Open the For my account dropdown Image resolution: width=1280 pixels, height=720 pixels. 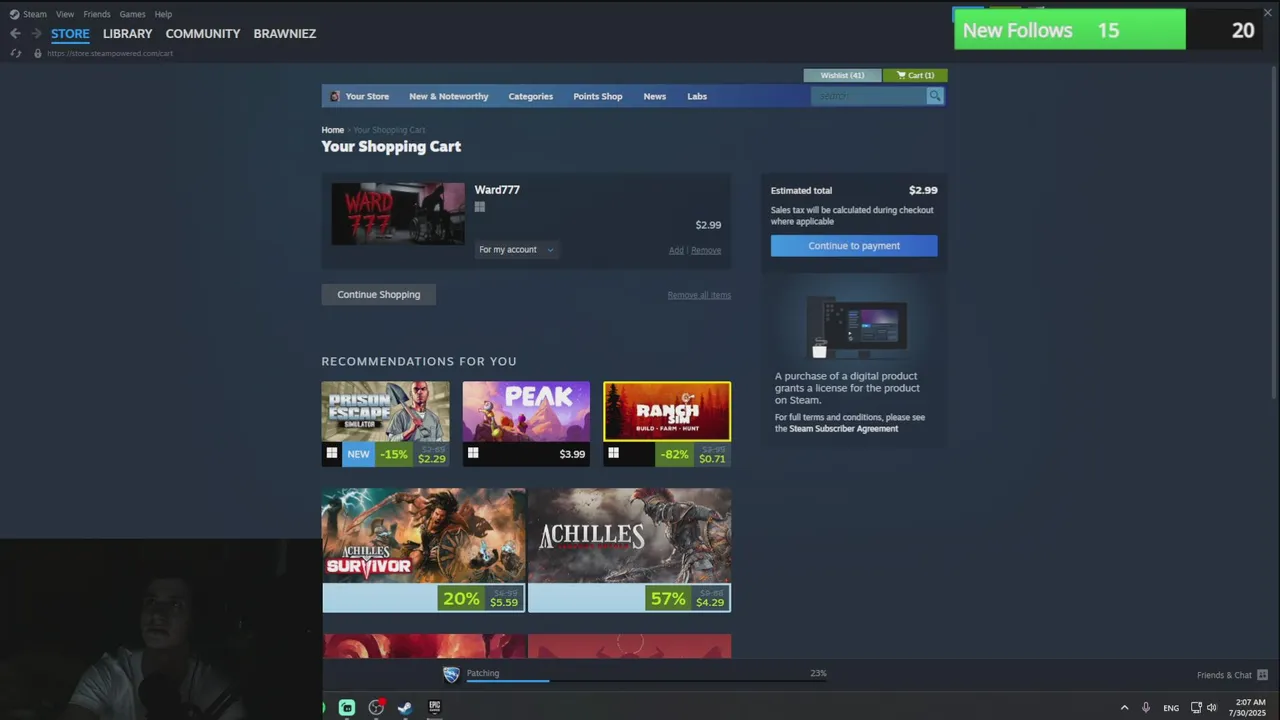tap(516, 250)
